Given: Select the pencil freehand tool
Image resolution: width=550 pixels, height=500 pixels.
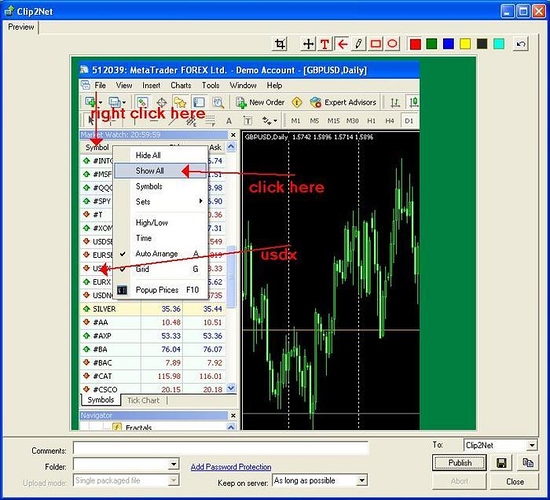Looking at the screenshot, I should [358, 44].
